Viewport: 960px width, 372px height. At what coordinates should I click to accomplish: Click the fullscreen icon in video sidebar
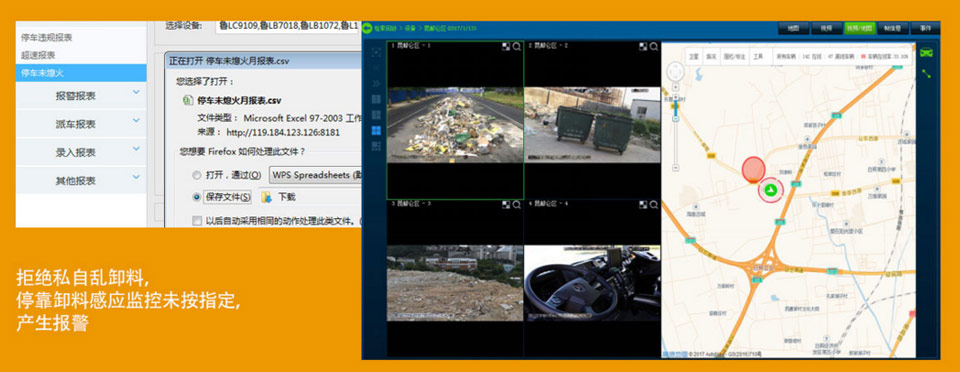click(x=376, y=53)
